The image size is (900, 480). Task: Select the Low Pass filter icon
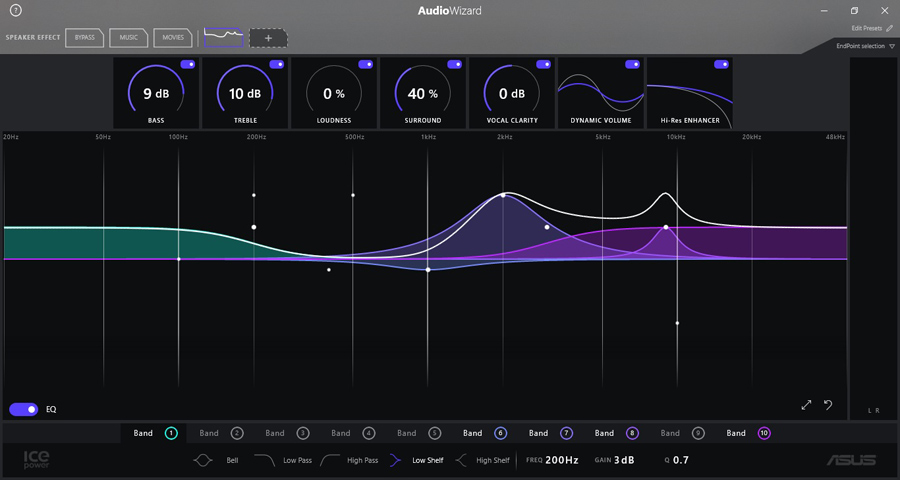coord(265,460)
